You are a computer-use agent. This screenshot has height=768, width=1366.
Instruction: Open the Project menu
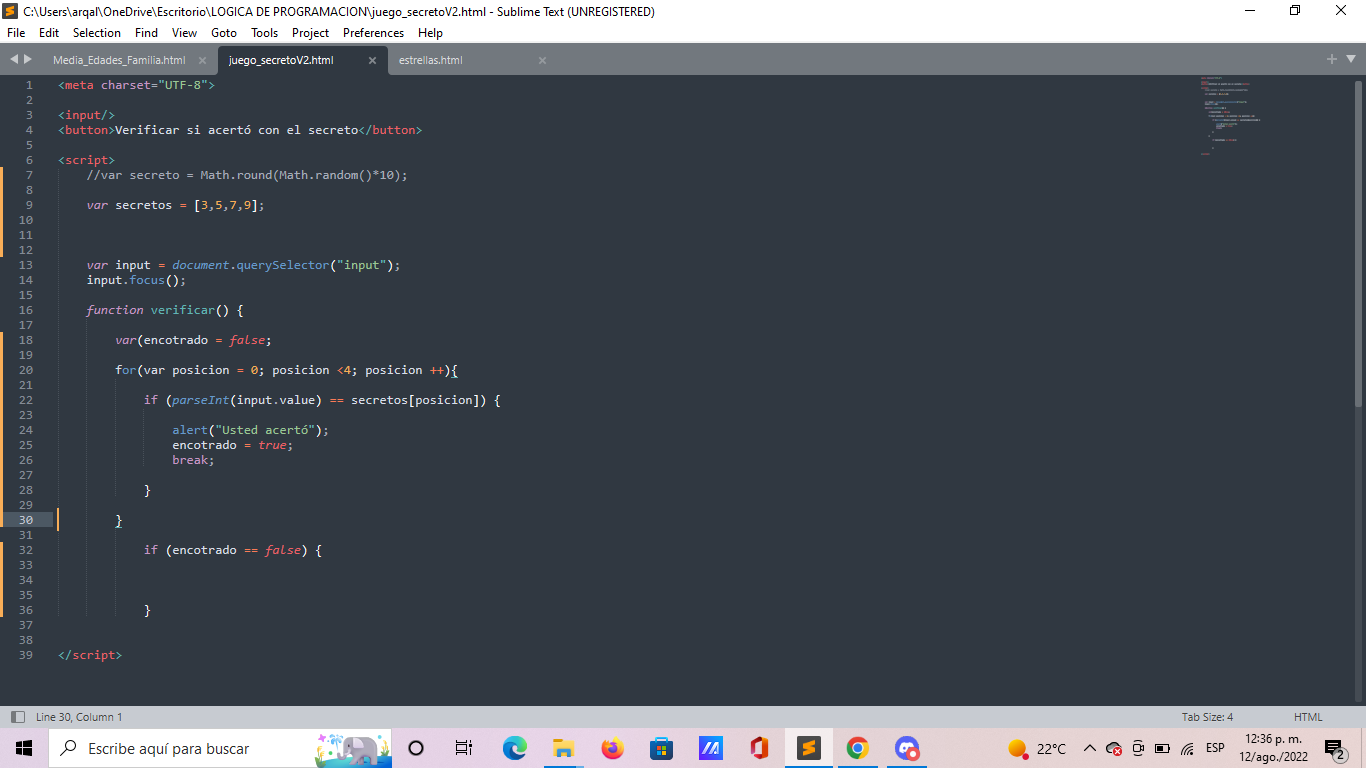point(311,33)
